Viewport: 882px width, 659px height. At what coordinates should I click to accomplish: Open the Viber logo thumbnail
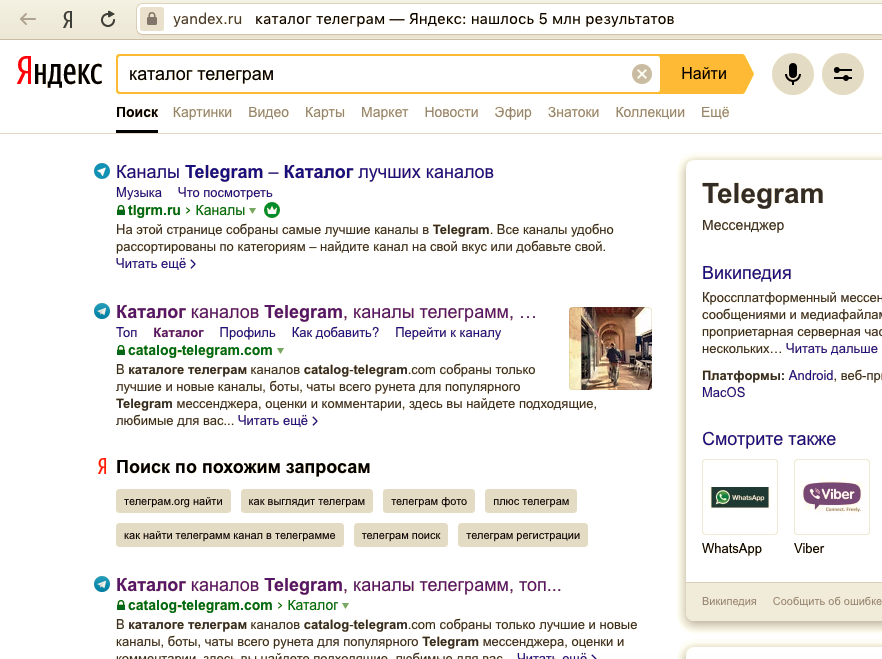pos(831,497)
